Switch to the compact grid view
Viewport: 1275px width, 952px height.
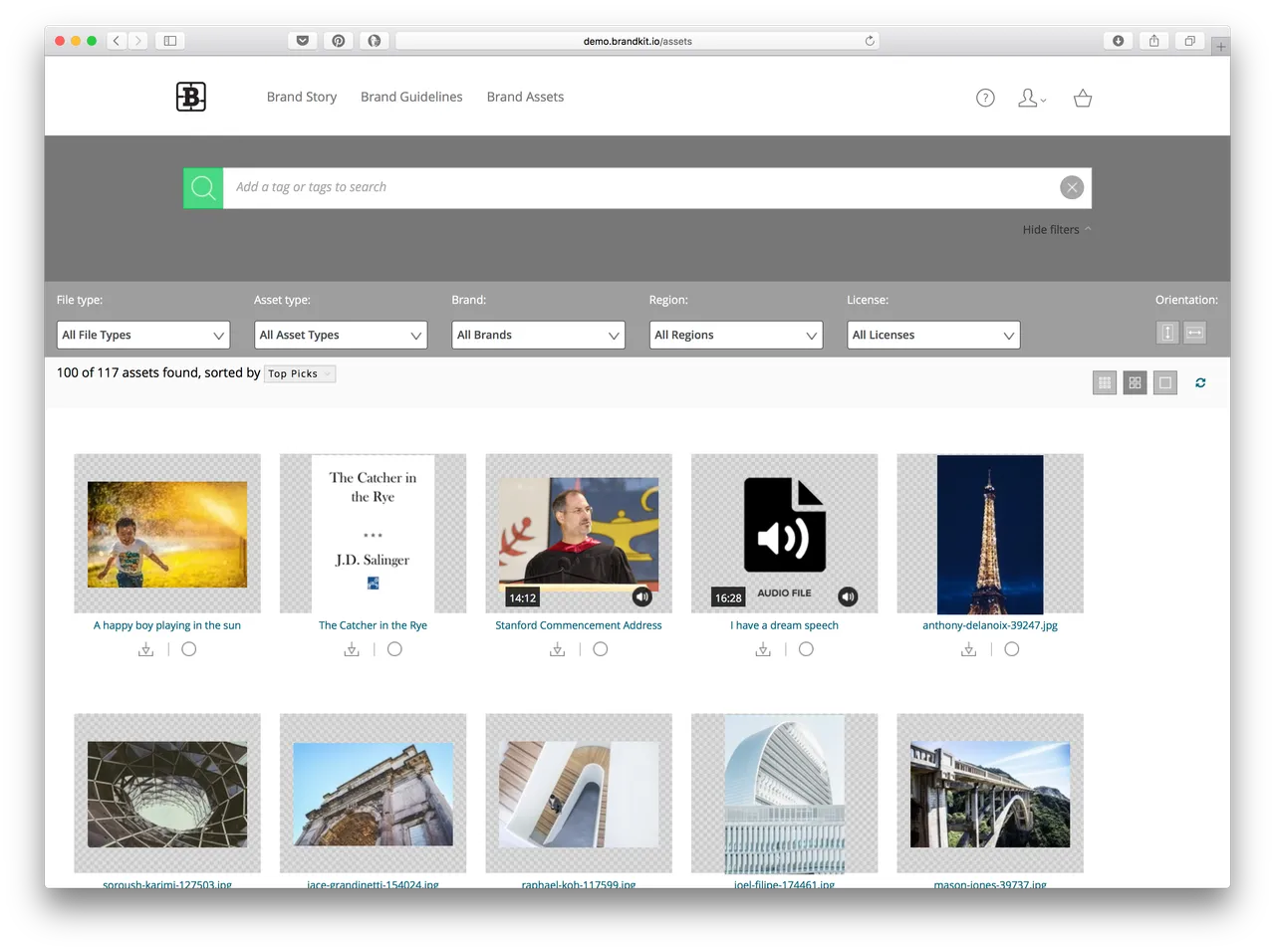point(1135,382)
